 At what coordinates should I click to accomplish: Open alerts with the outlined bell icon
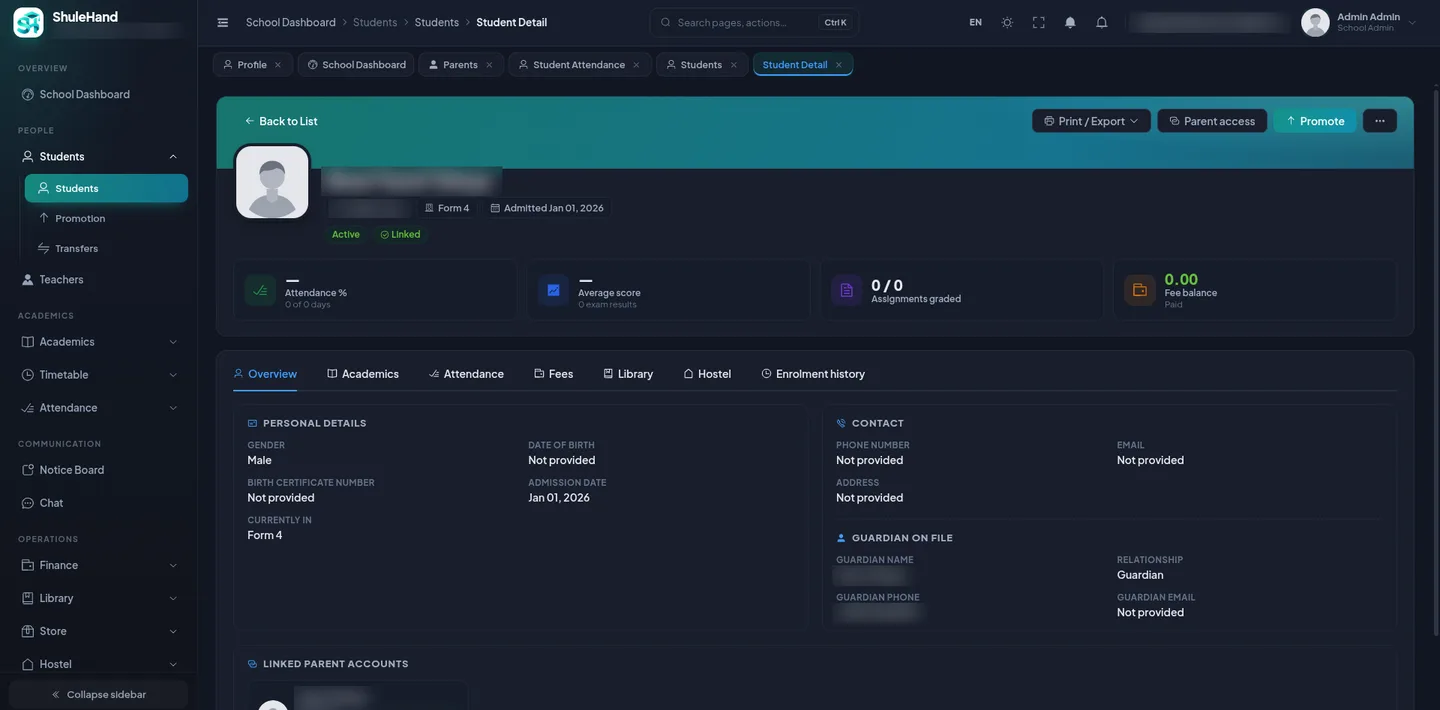click(x=1102, y=22)
